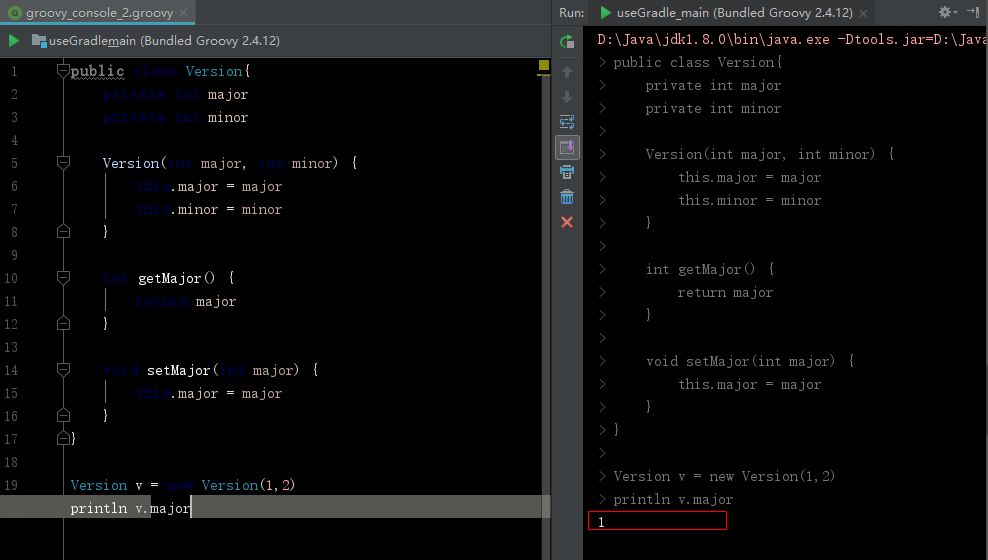This screenshot has height=560, width=988.
Task: Collapse the Version constructor fold on line 5
Action: 63,163
